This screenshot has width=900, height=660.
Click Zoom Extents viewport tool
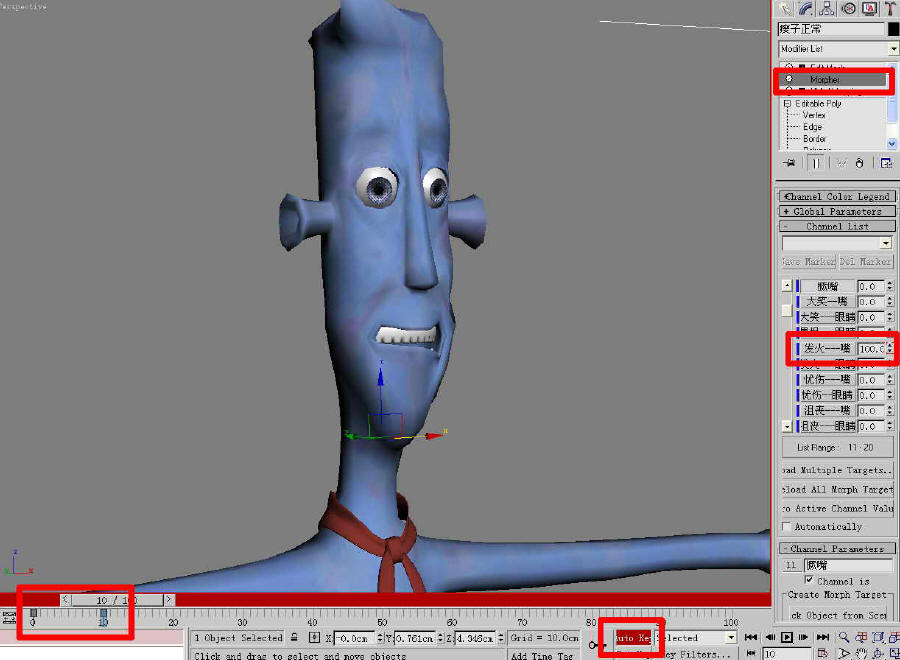[x=878, y=637]
